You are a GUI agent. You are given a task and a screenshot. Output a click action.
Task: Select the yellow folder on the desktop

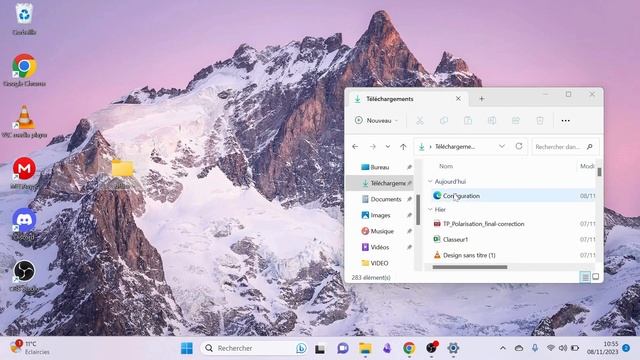click(x=122, y=169)
